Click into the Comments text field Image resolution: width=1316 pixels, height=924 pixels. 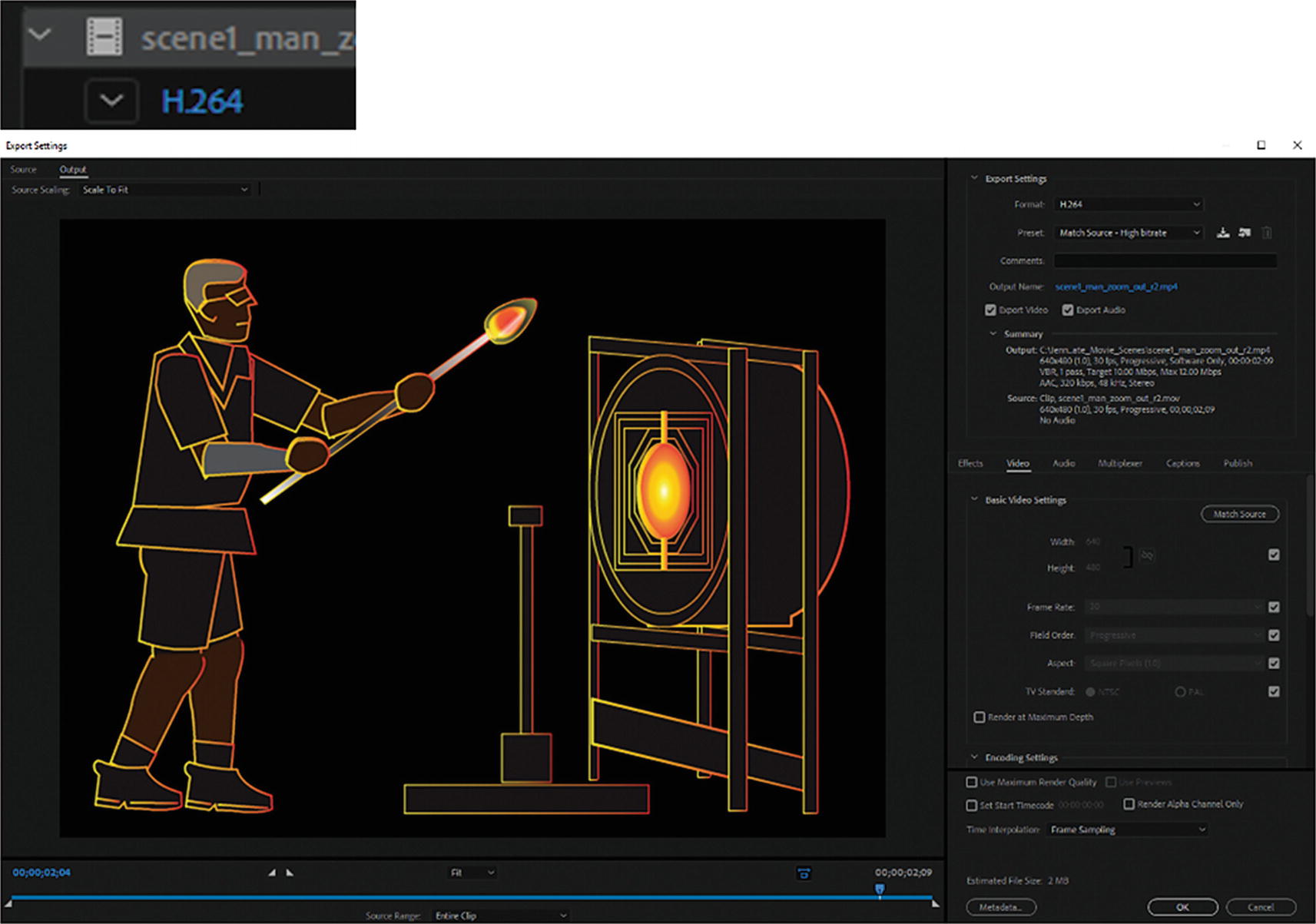tap(1165, 261)
